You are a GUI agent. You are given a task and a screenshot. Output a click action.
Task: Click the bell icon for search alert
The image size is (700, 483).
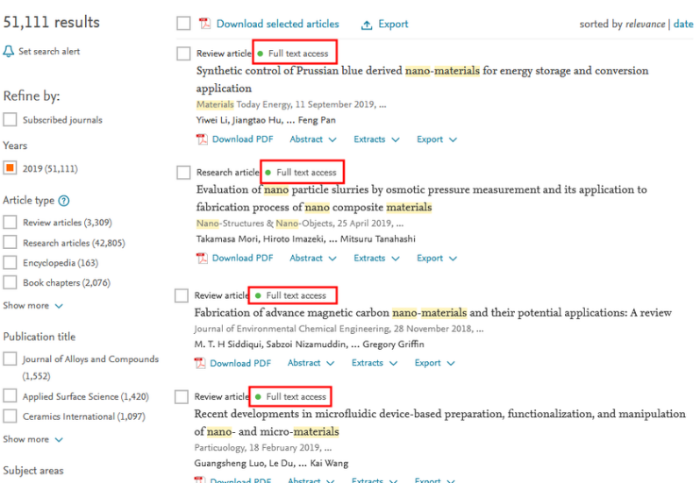8,51
